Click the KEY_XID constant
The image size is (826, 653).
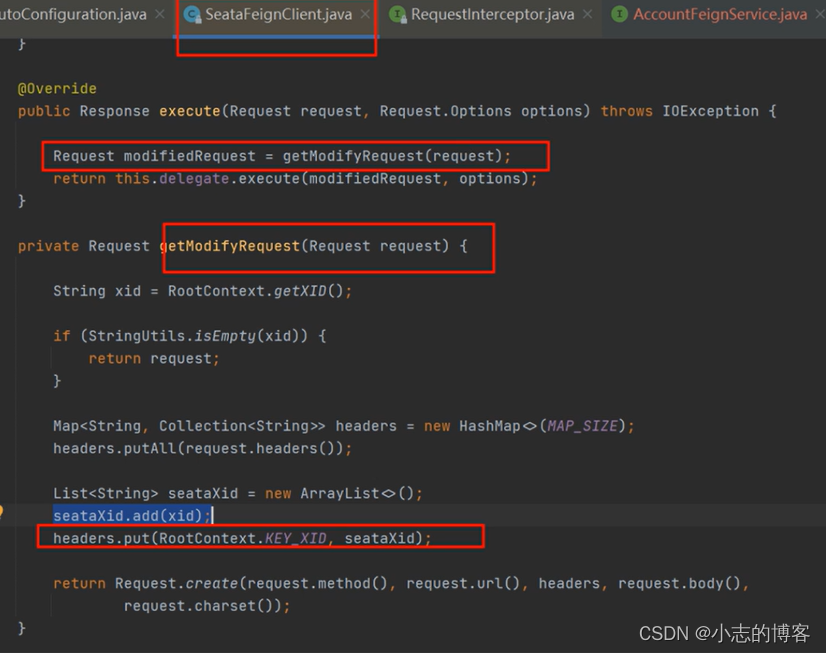(295, 538)
